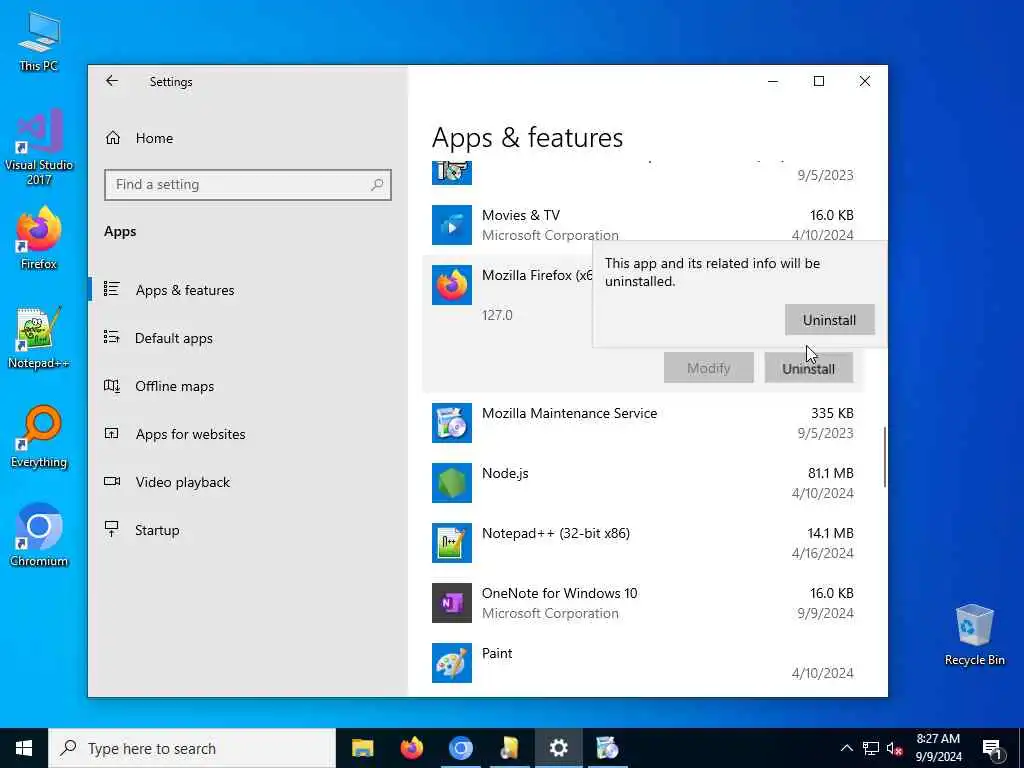The width and height of the screenshot is (1024, 768).
Task: Show hidden tray icons chevron
Action: [x=846, y=748]
